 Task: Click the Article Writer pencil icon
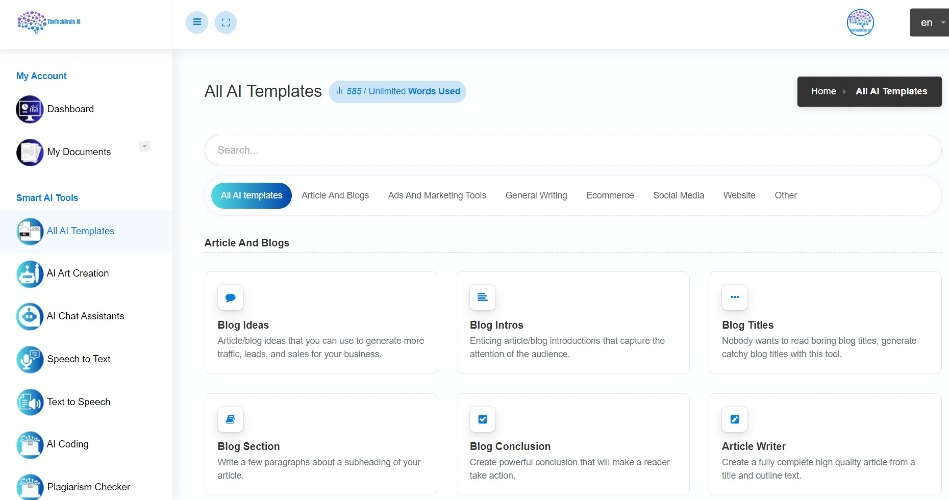click(734, 419)
